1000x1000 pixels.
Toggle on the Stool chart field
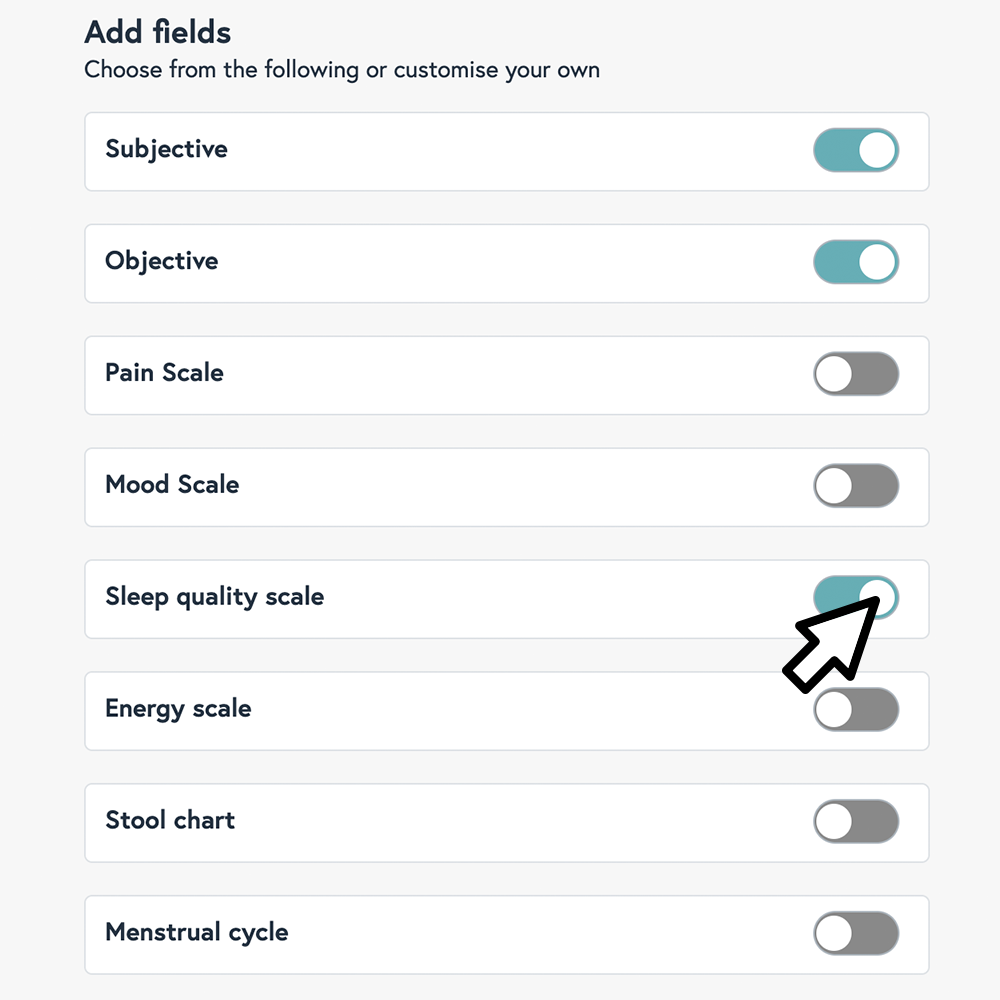[856, 823]
